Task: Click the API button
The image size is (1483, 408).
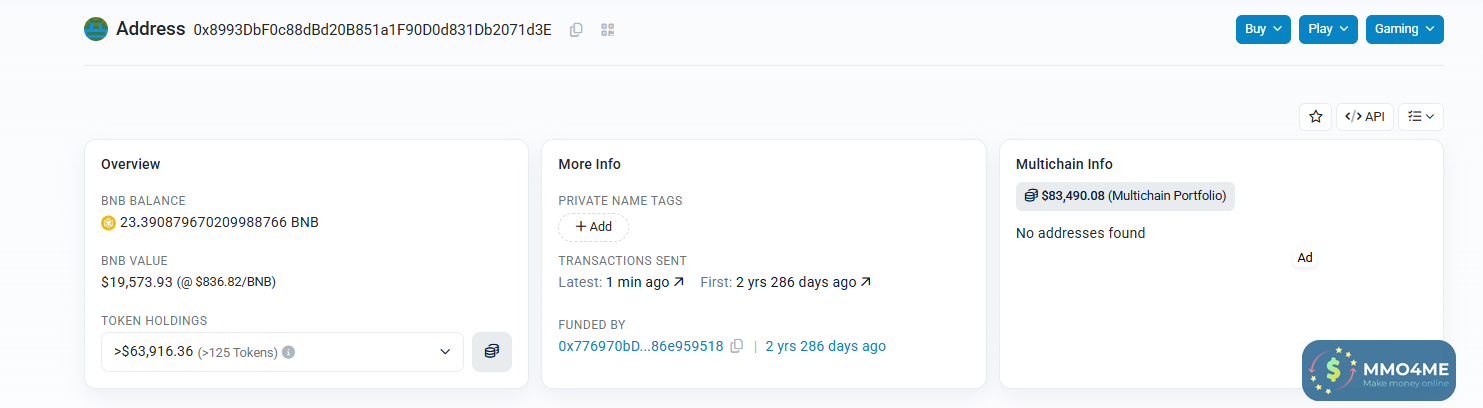Action: [1365, 117]
